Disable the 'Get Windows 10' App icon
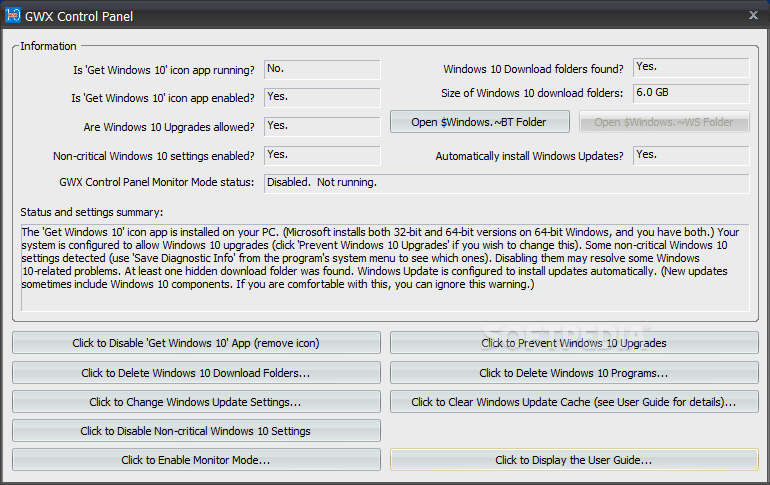Screen dimensions: 770x485 click(196, 343)
